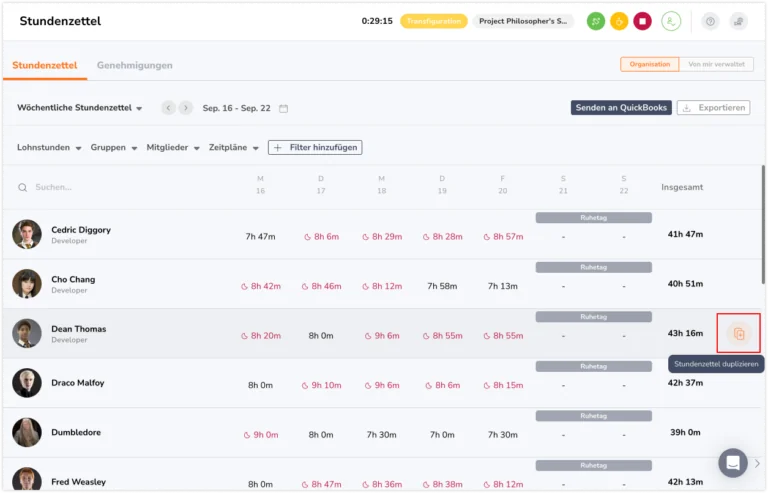Screen dimensions: 768x493
Task: Open the Wöchentliche Stundenzettel dropdown
Action: point(79,108)
